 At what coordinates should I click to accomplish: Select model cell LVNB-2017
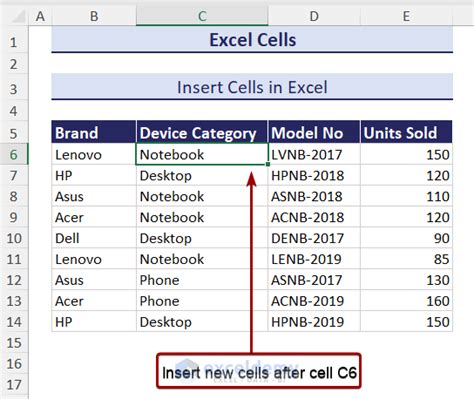click(x=314, y=154)
